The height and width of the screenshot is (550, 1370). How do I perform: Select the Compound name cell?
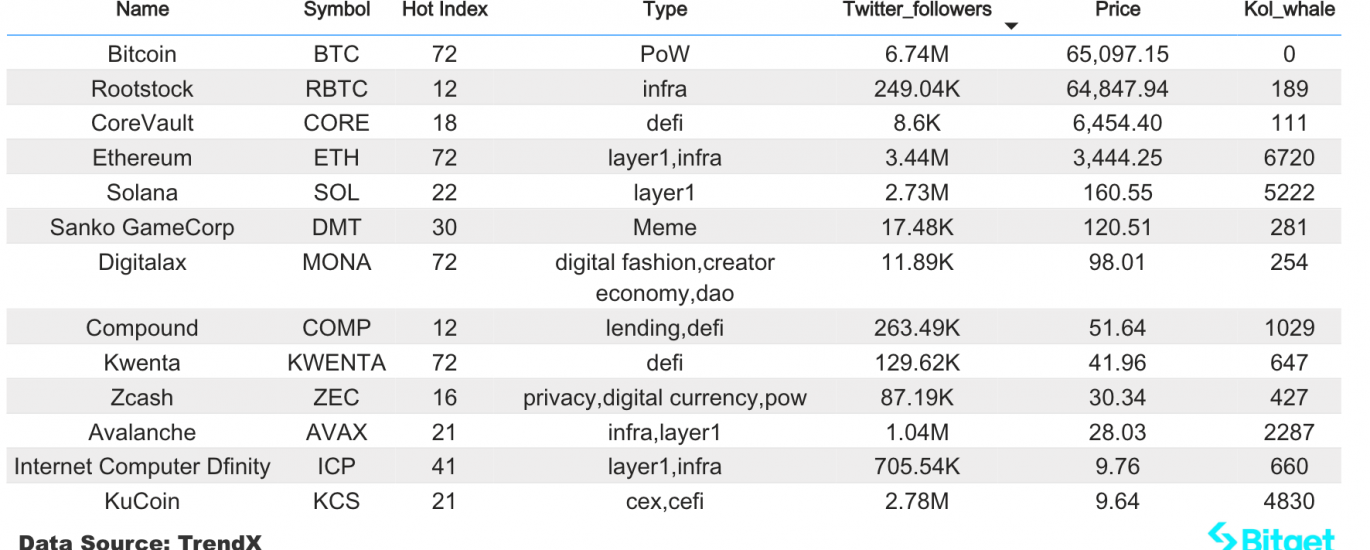click(x=142, y=328)
